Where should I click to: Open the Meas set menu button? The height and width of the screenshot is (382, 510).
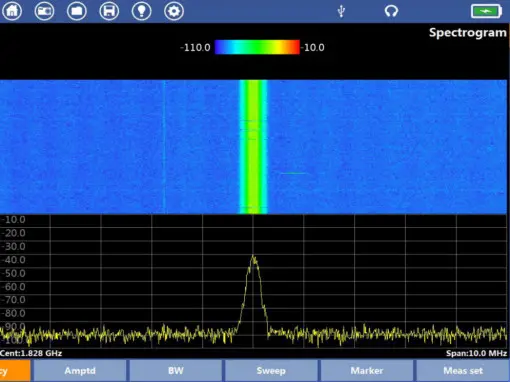point(463,371)
